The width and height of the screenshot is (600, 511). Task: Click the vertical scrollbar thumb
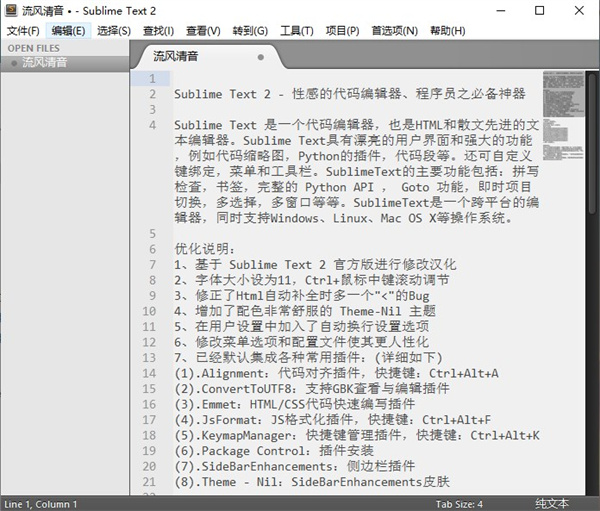point(592,144)
